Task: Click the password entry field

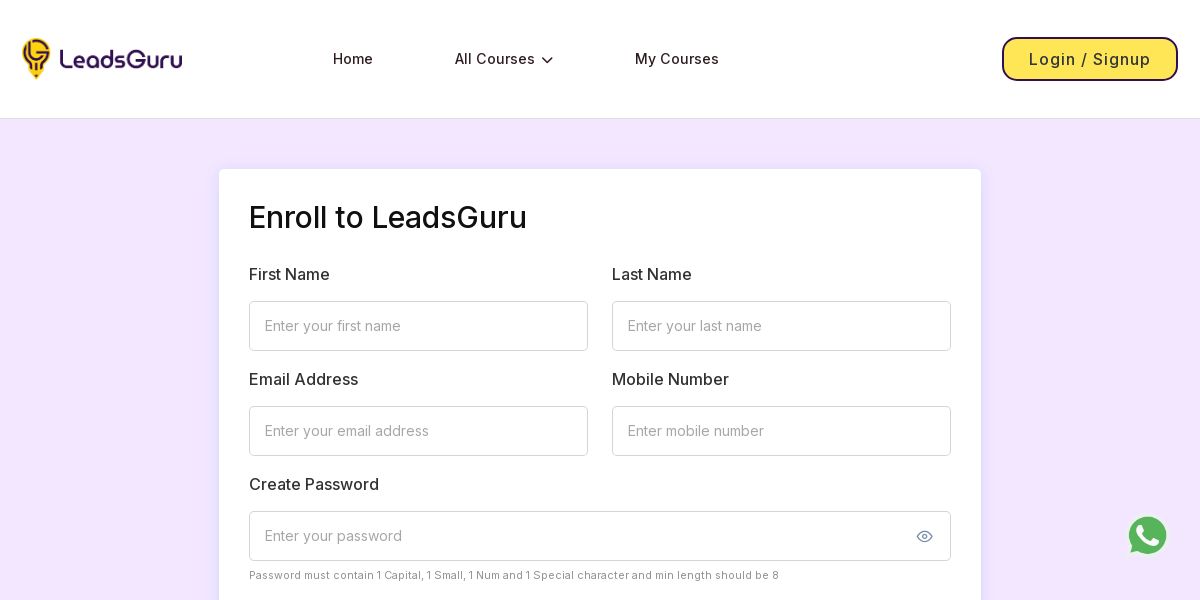Action: [x=580, y=536]
